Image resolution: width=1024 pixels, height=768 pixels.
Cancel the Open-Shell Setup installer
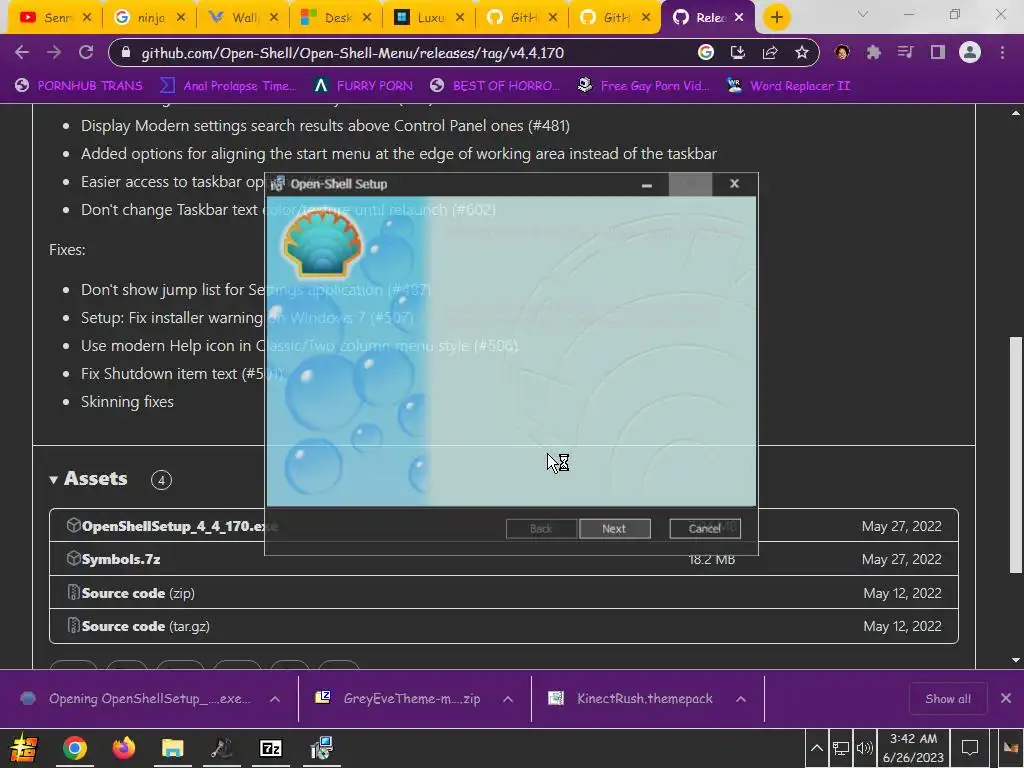coord(705,528)
